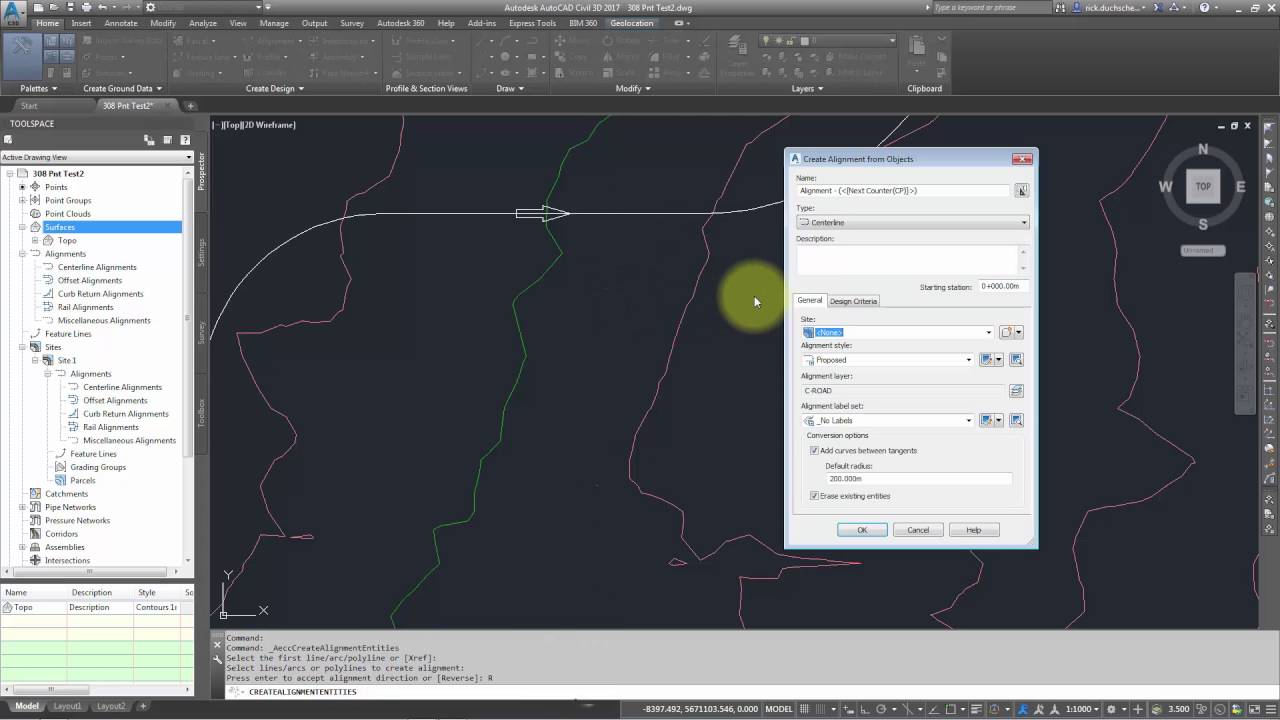This screenshot has width=1280, height=720.
Task: Click the alignment Name input field
Action: pyautogui.click(x=904, y=190)
